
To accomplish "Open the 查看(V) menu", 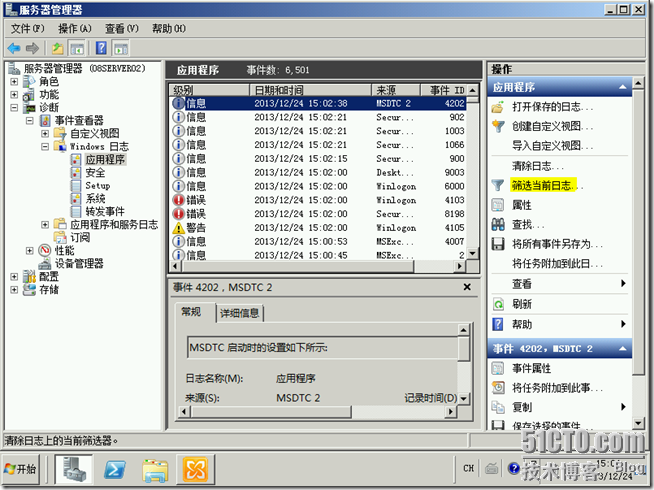I will [122, 28].
